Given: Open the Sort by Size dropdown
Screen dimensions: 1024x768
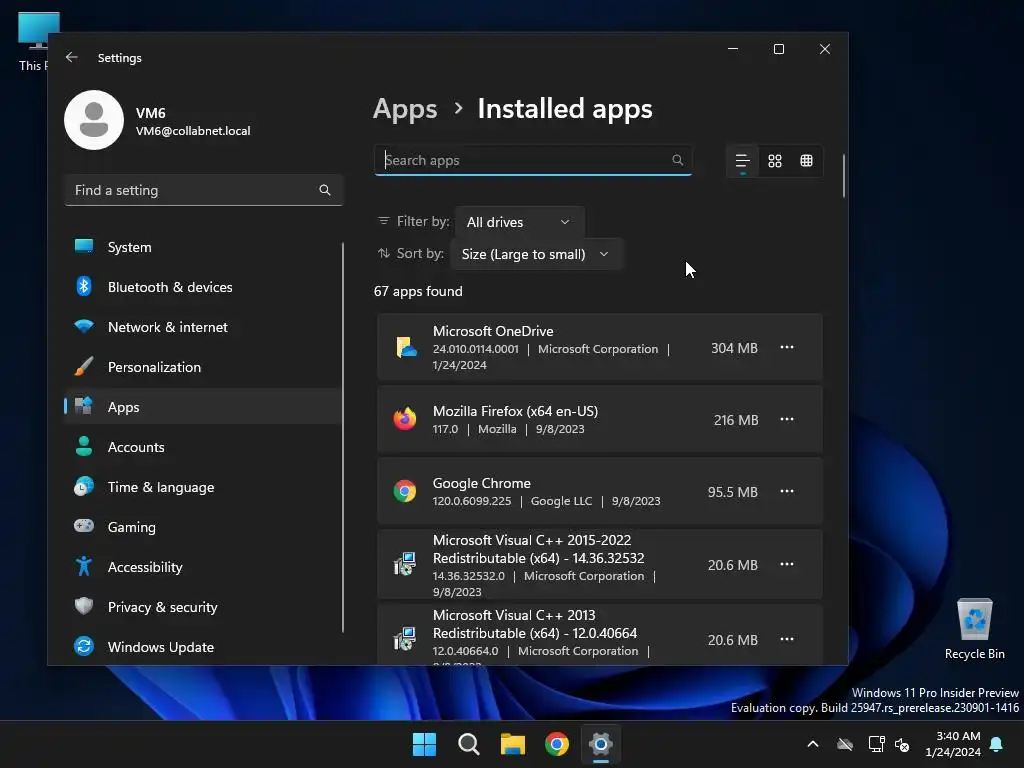Looking at the screenshot, I should [x=536, y=254].
